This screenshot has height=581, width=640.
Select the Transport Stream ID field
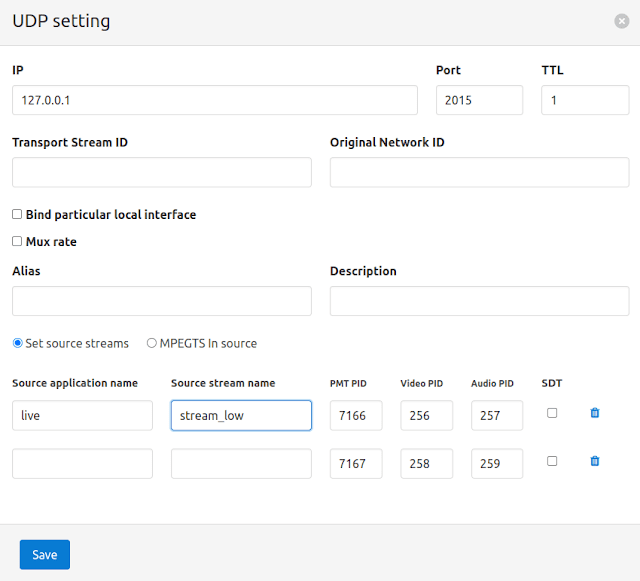(162, 172)
